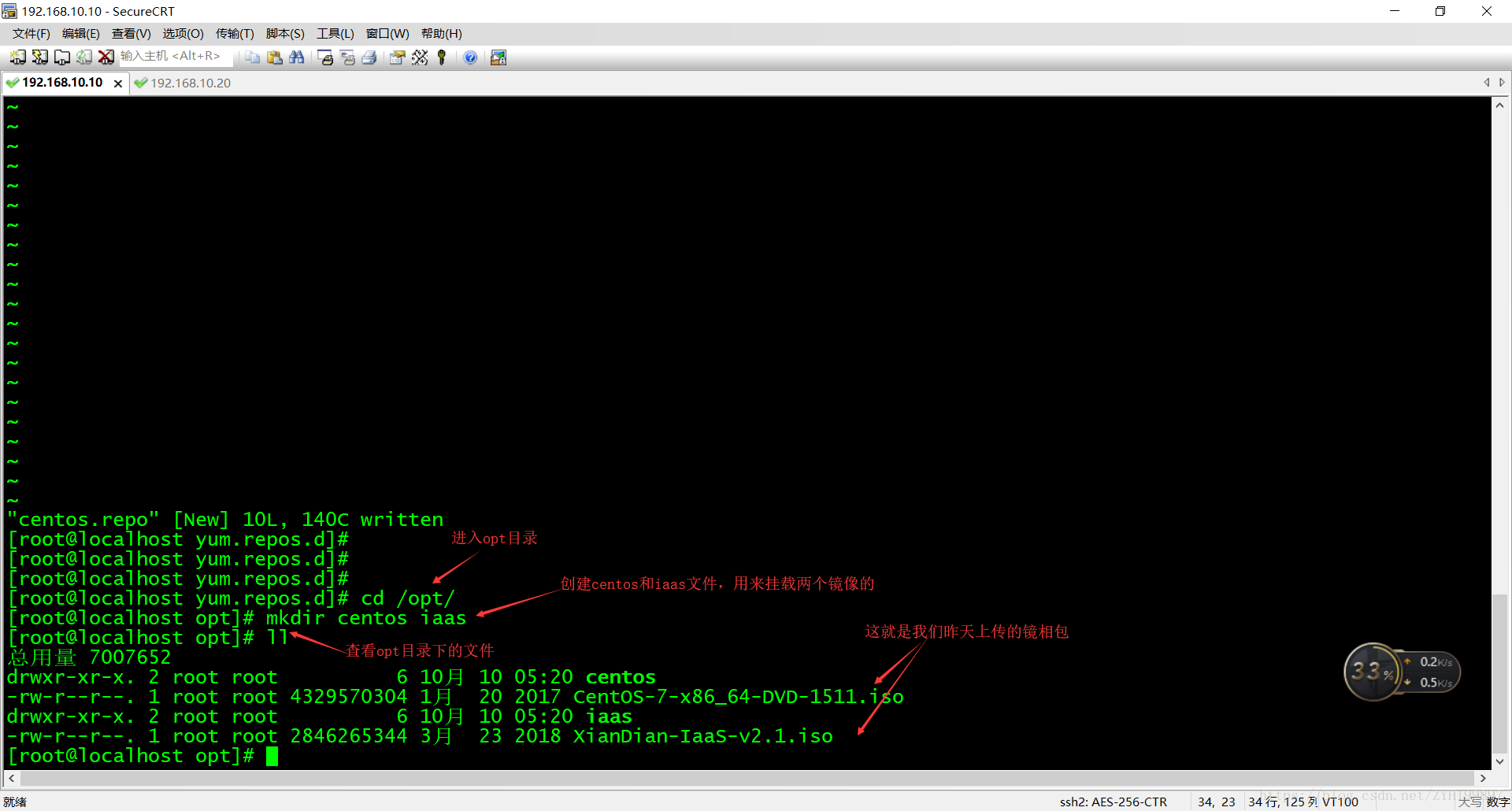Click the Quick Connect lightning icon
The width and height of the screenshot is (1512, 811).
pos(39,57)
